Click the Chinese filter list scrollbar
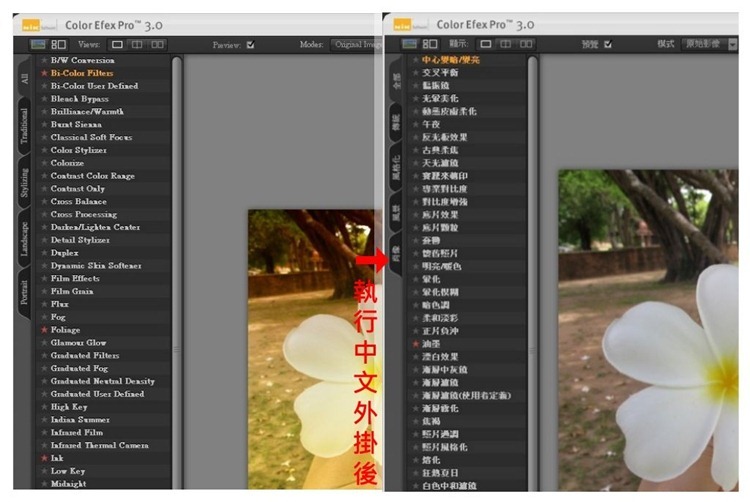Image resolution: width=750 pixels, height=502 pixels. (532, 273)
